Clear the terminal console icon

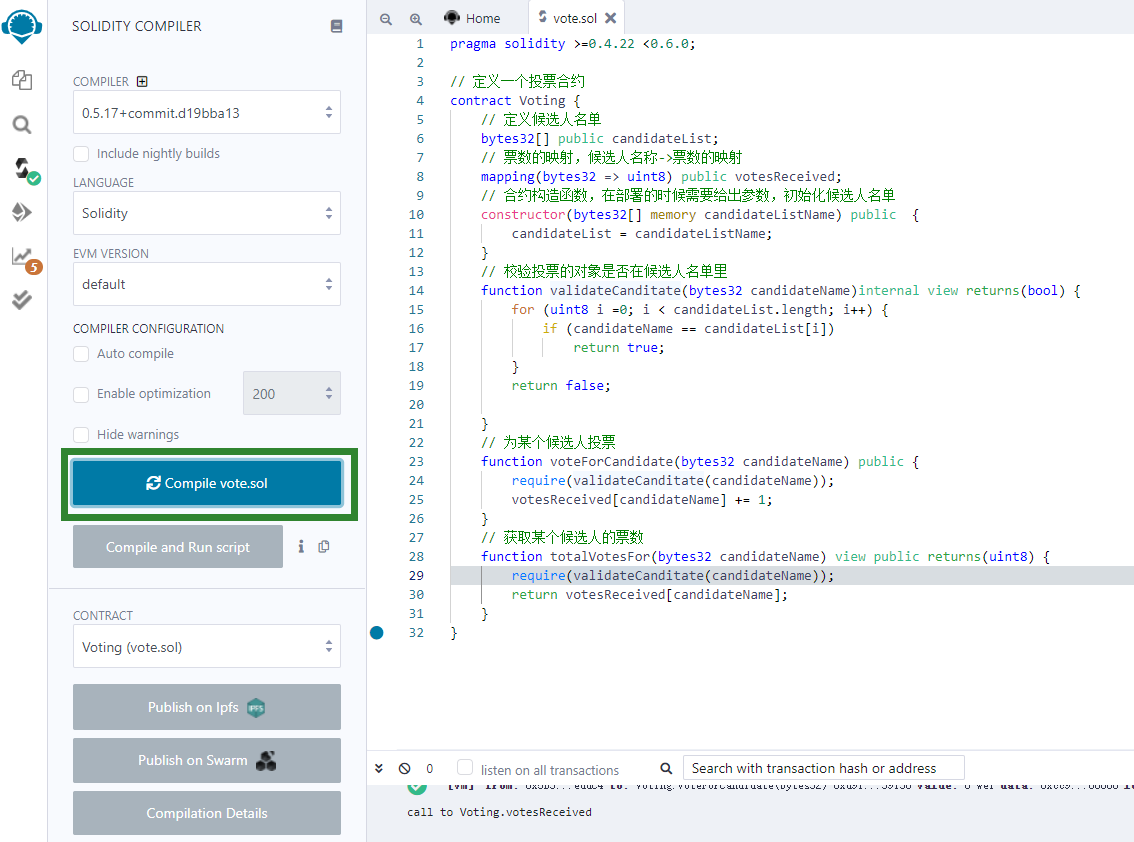coord(405,768)
